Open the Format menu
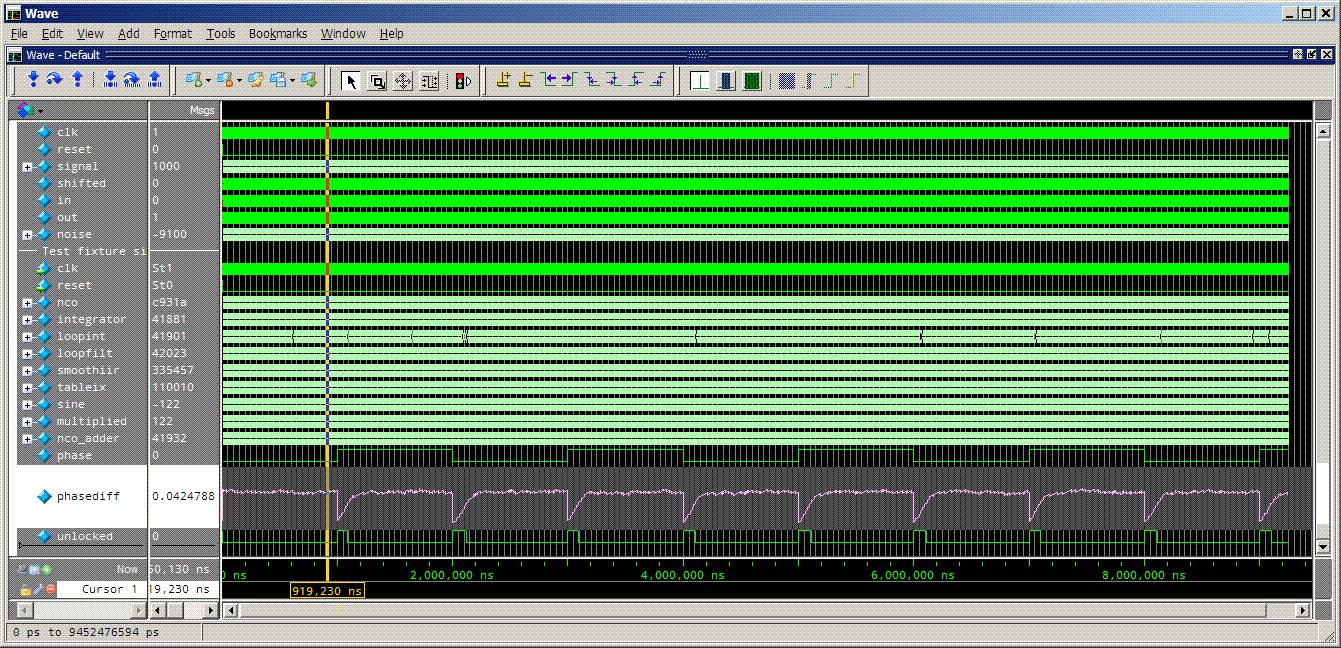Screen dimensions: 1341x648 pyautogui.click(x=172, y=33)
